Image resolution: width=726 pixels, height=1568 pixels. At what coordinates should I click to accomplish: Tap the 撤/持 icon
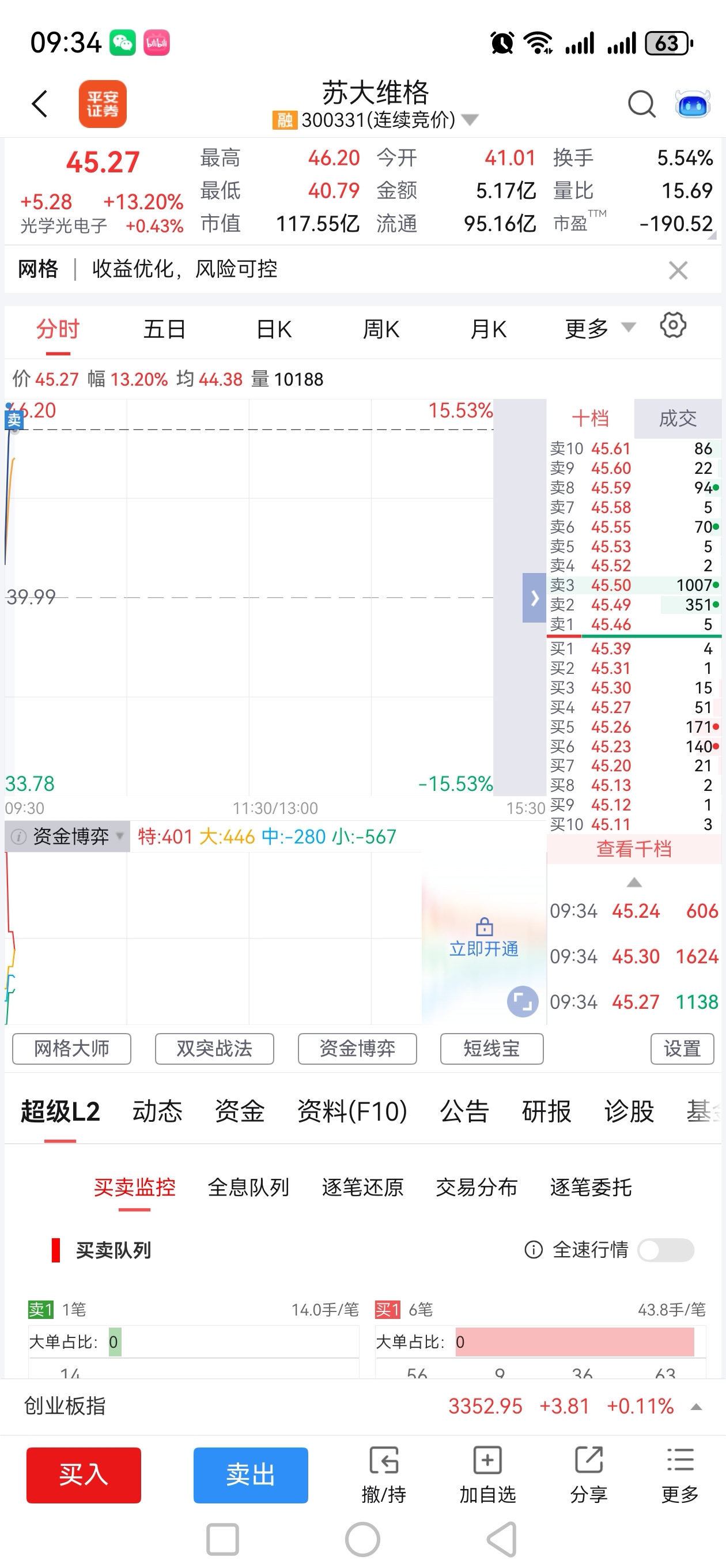point(383,1460)
